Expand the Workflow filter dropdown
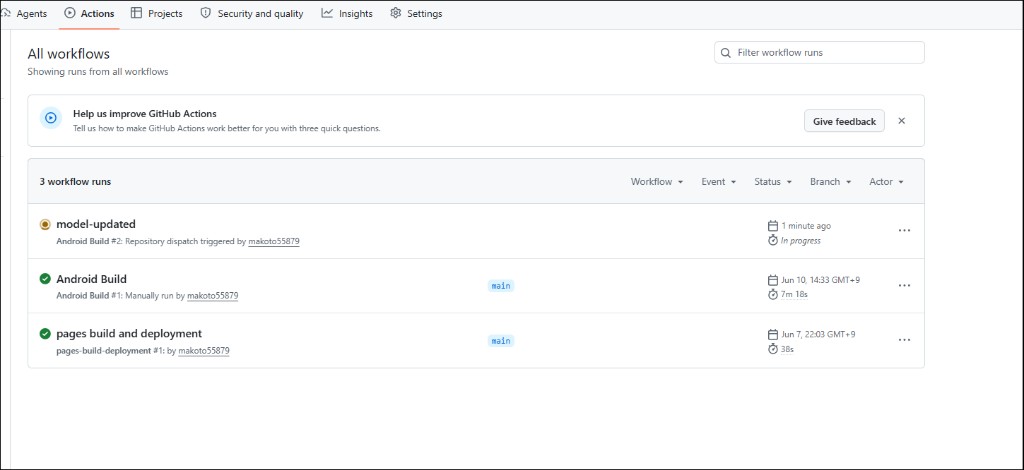 [x=656, y=181]
